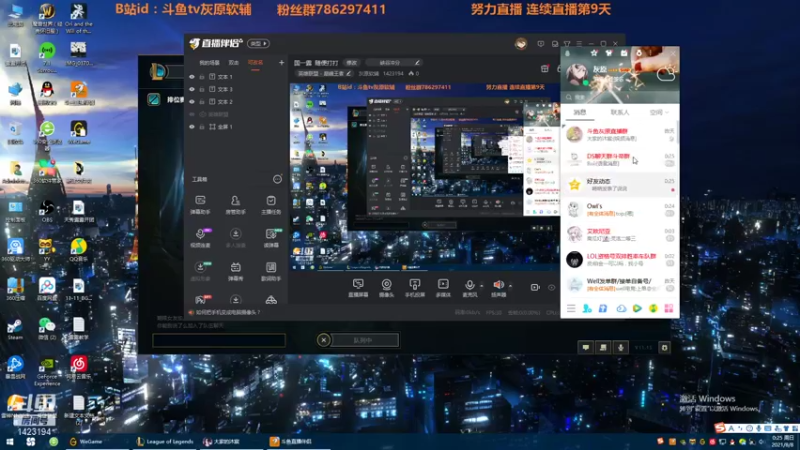The width and height of the screenshot is (800, 450).
Task: Open QQ weather cloud icon
Action: [x=666, y=74]
